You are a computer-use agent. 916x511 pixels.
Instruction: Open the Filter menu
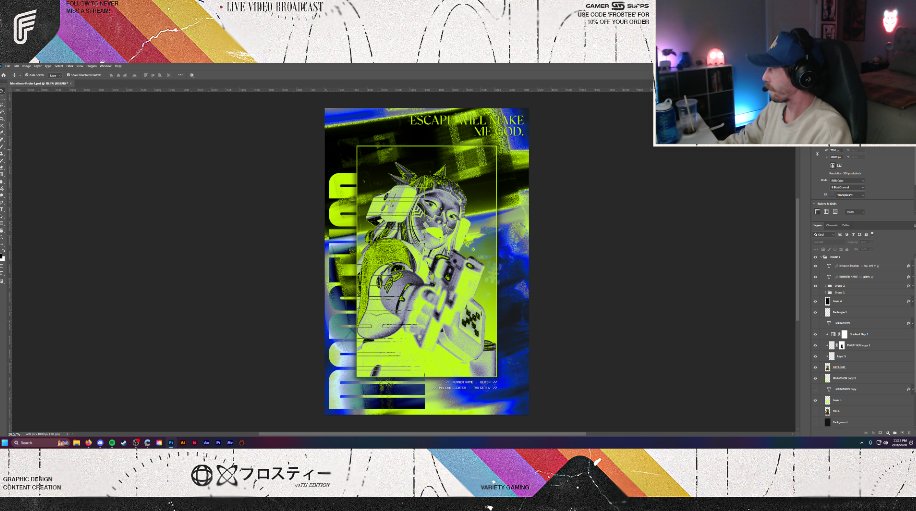click(x=70, y=66)
